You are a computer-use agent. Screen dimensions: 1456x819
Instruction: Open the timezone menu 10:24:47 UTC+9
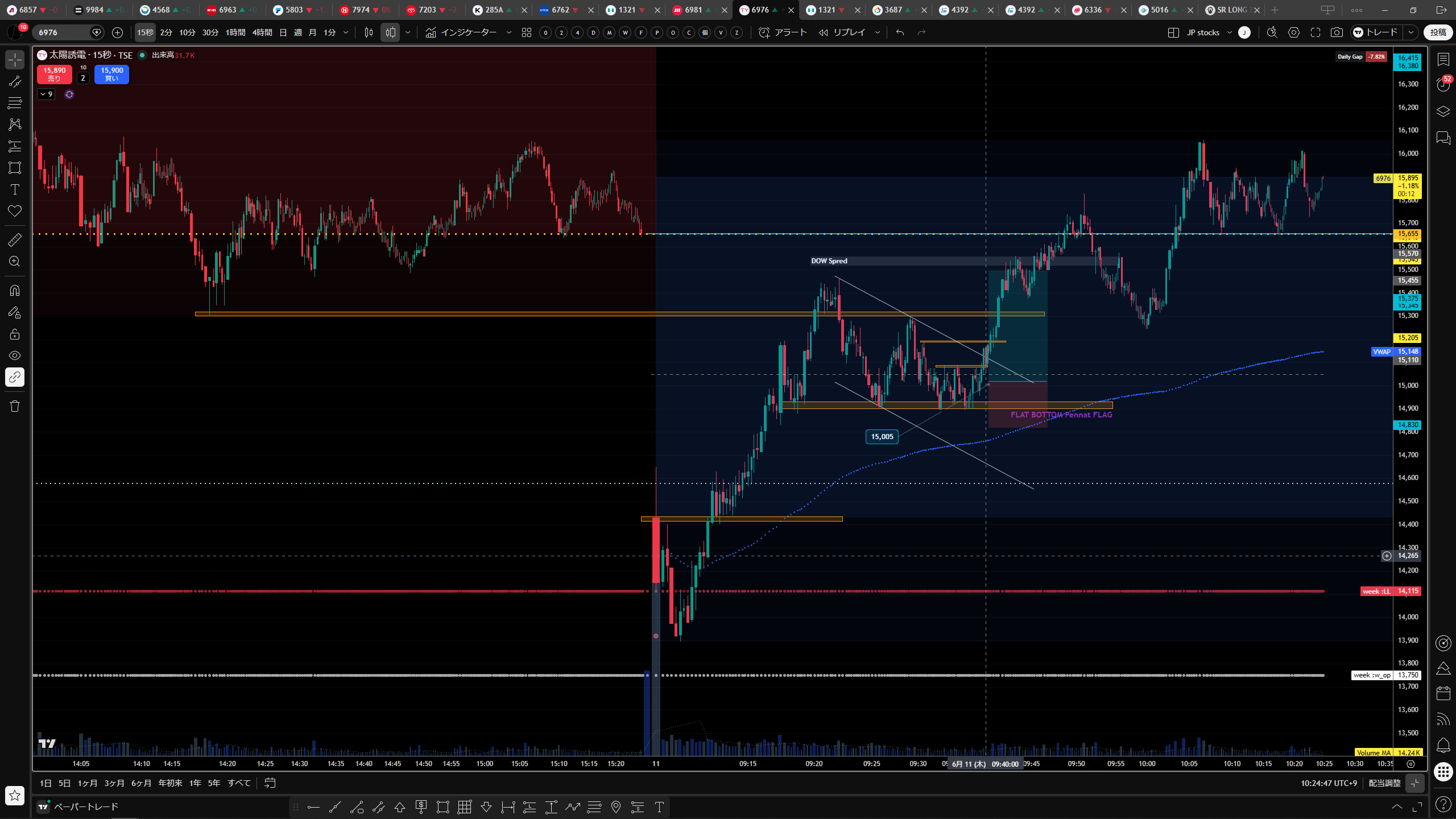[x=1329, y=783]
